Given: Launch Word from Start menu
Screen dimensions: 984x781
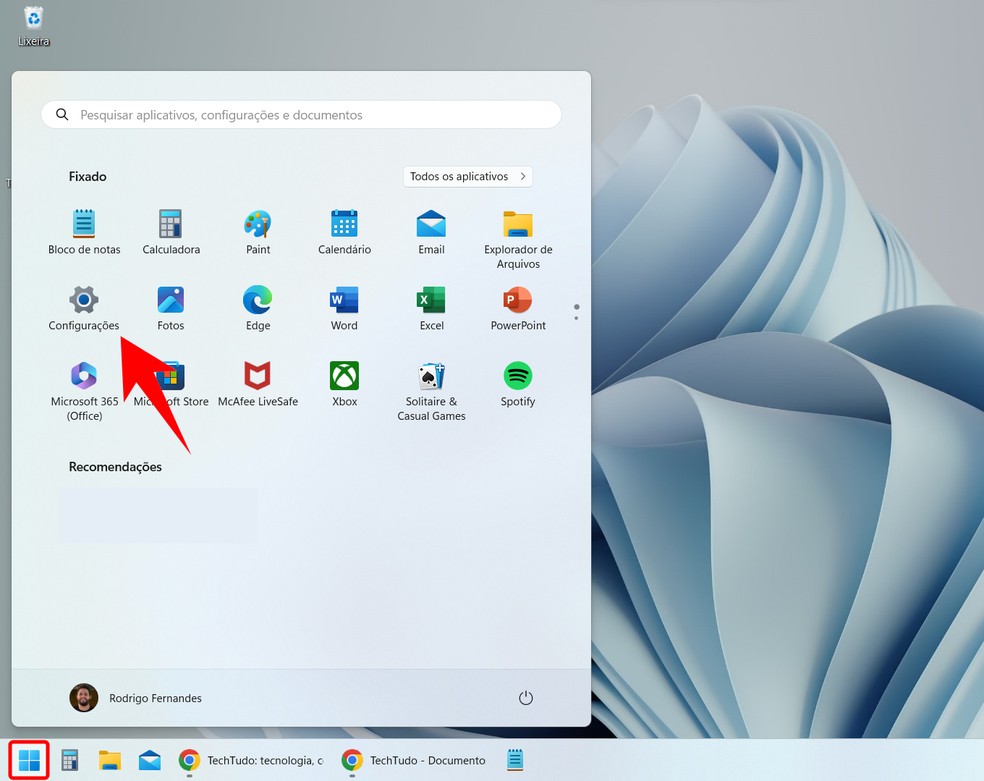Looking at the screenshot, I should pos(345,308).
